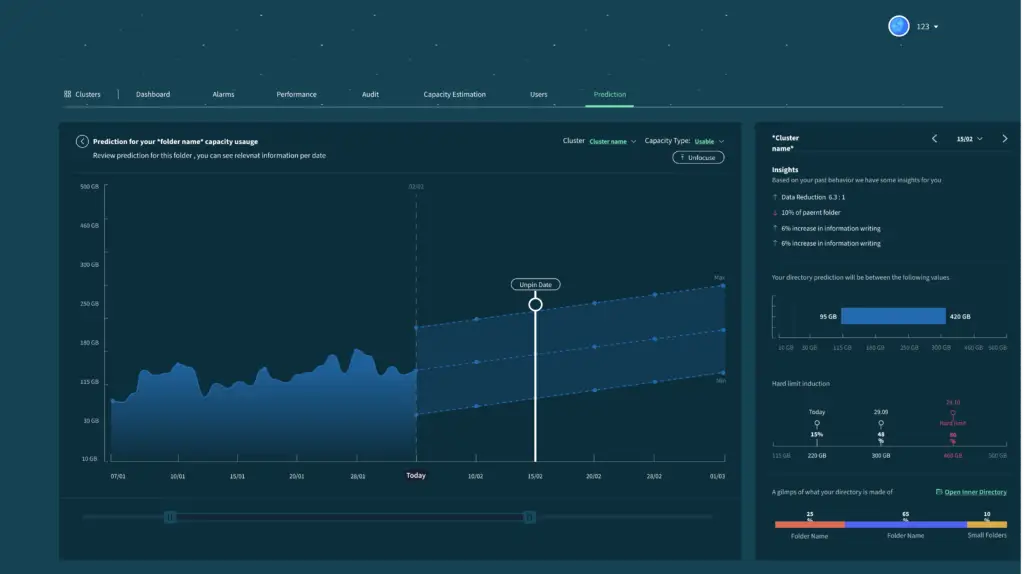This screenshot has width=1024, height=574.
Task: Open the 123 user account menu
Action: (927, 26)
